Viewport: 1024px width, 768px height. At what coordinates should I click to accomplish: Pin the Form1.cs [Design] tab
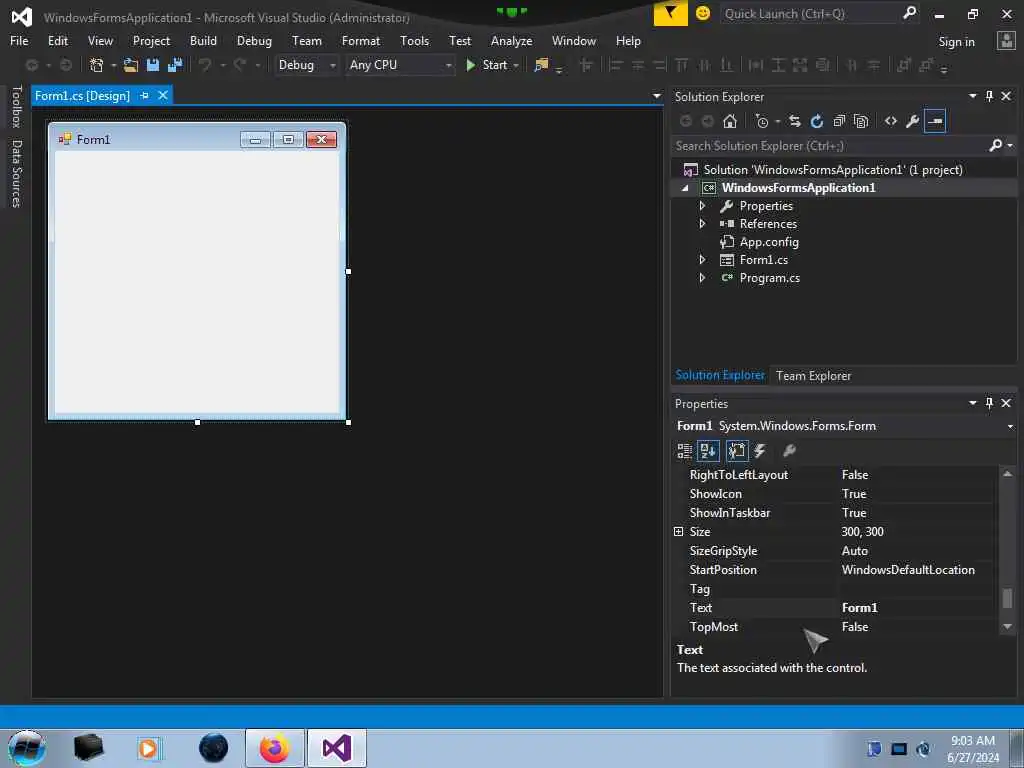tap(144, 95)
